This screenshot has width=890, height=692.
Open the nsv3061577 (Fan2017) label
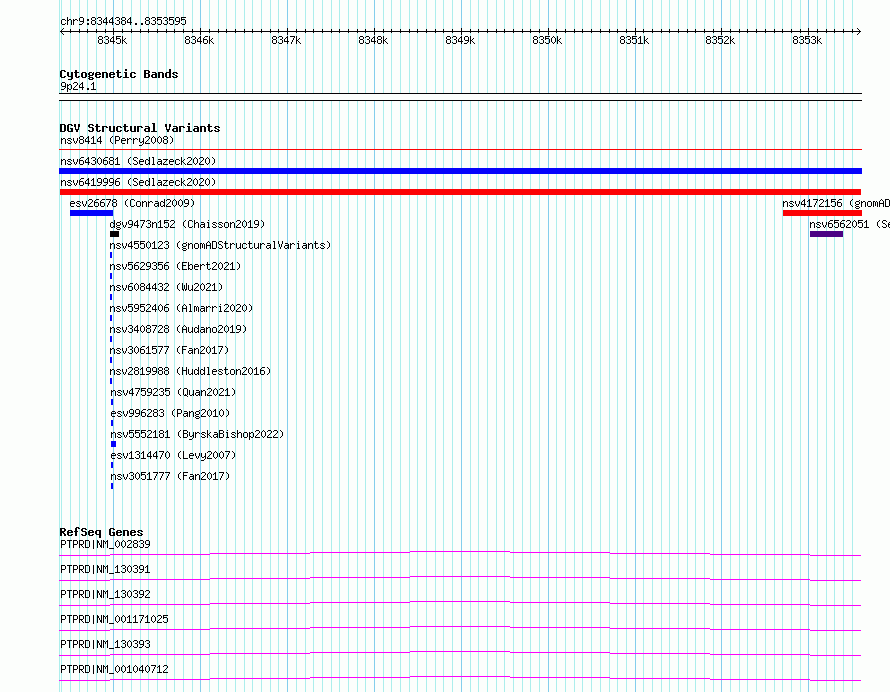[x=169, y=350]
